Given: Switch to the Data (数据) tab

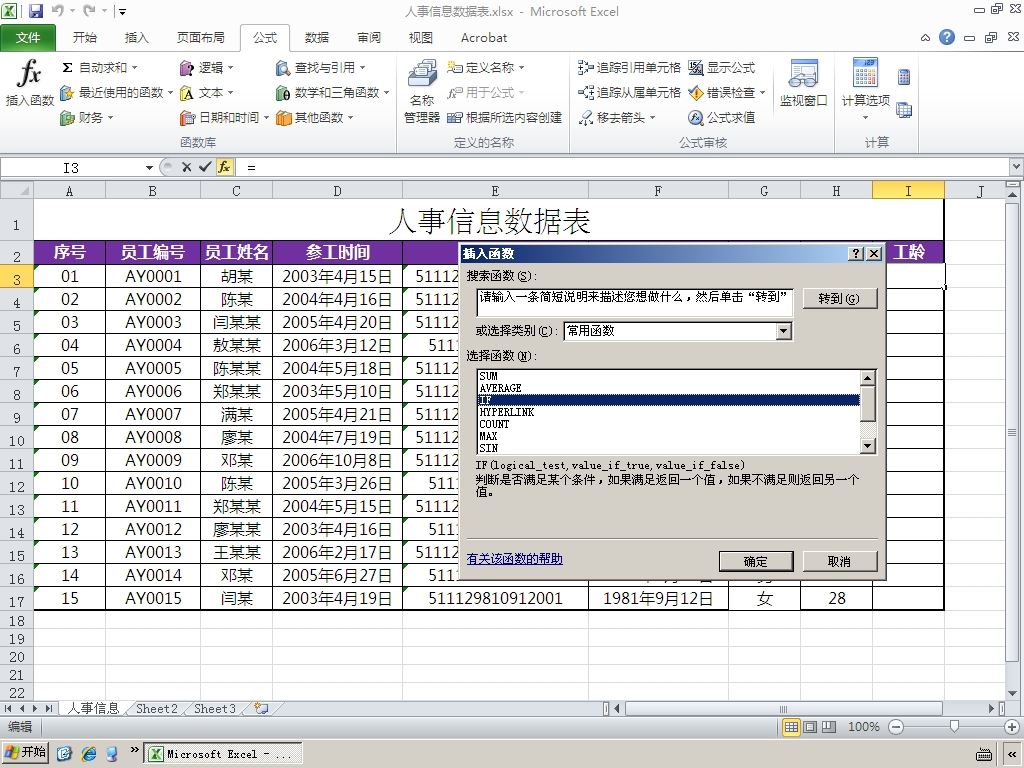Looking at the screenshot, I should [x=317, y=38].
